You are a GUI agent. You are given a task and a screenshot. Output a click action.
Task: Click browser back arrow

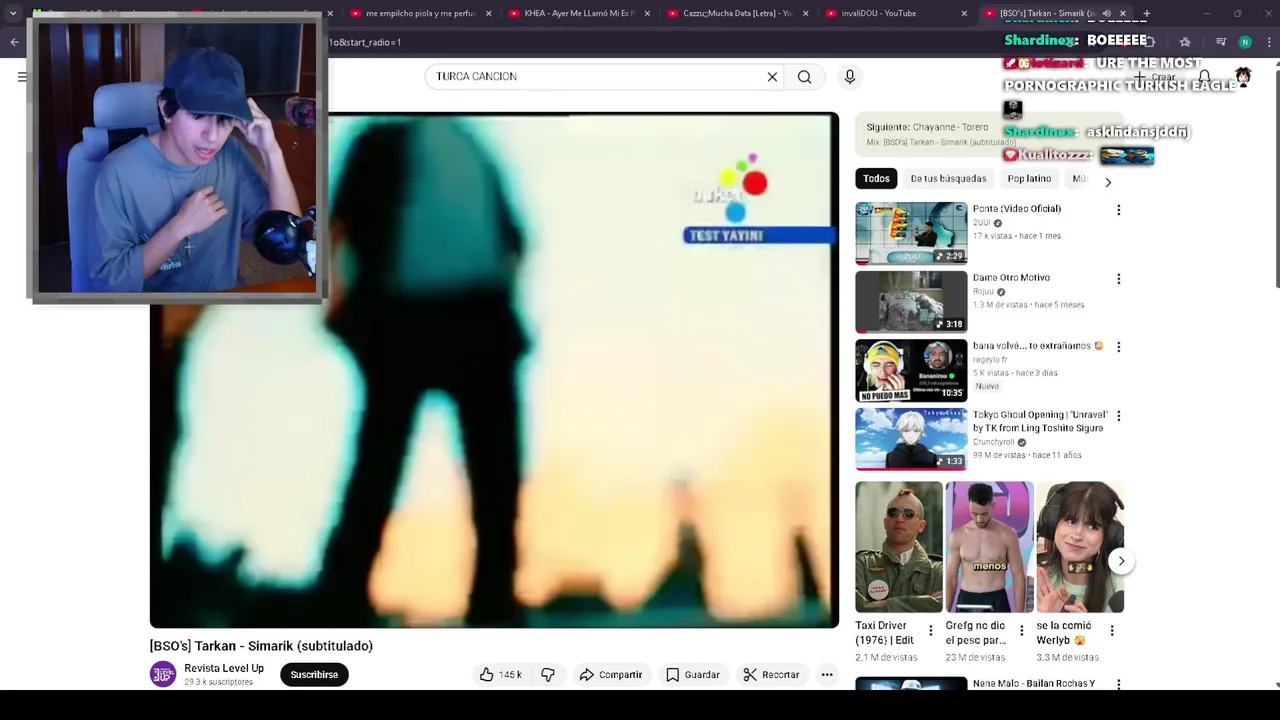click(15, 42)
